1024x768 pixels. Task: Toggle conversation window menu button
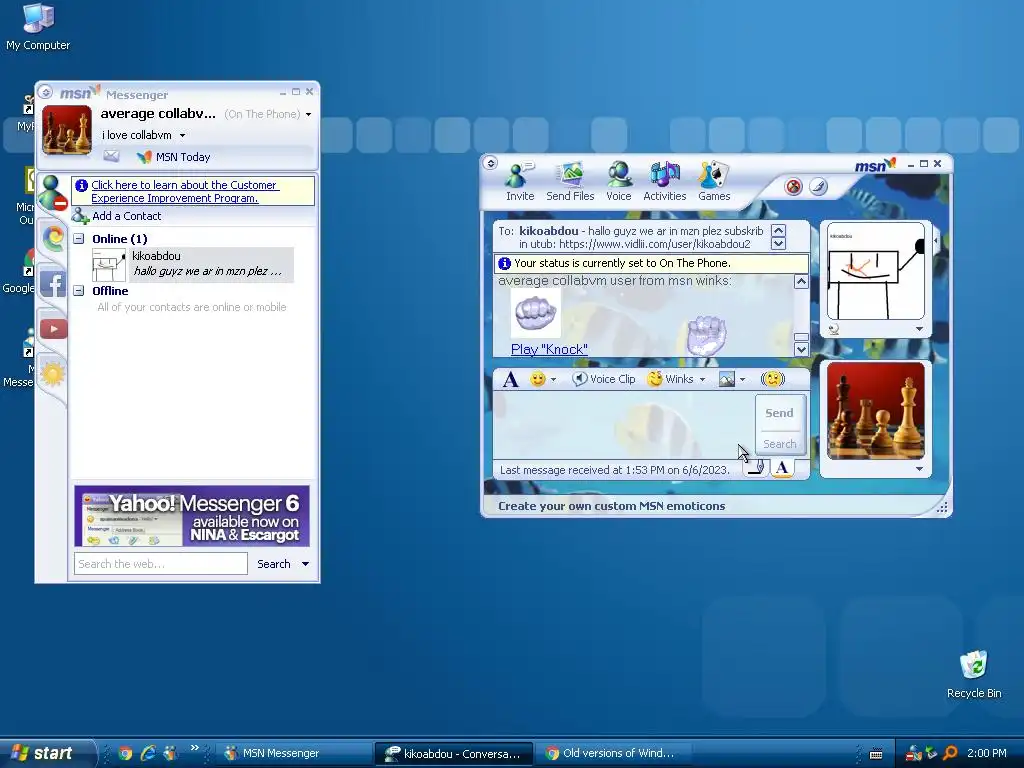490,163
